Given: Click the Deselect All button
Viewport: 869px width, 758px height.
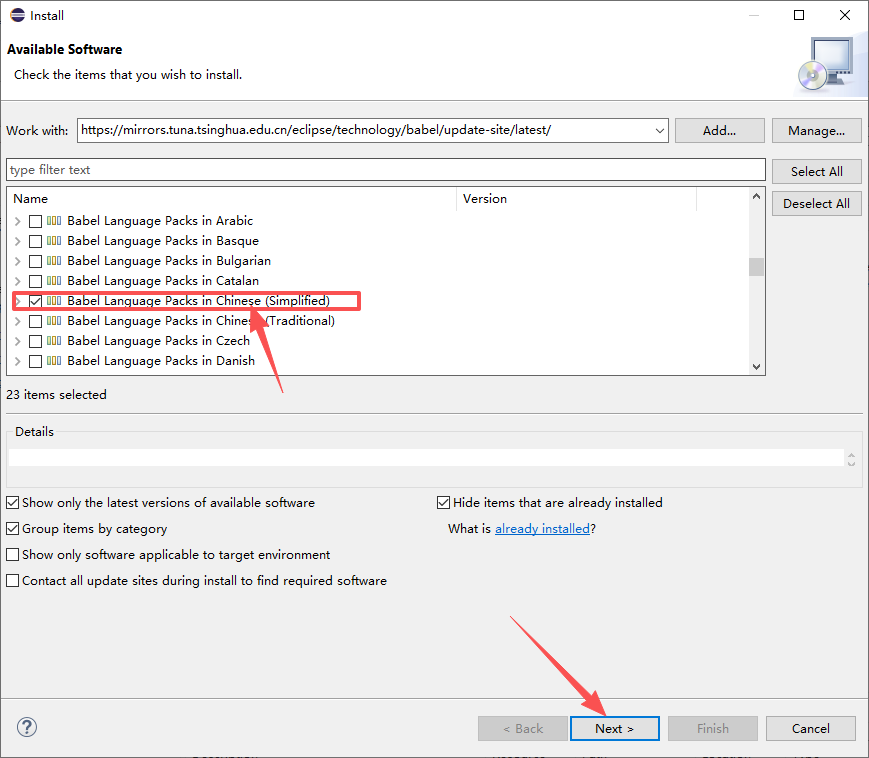Looking at the screenshot, I should 816,204.
